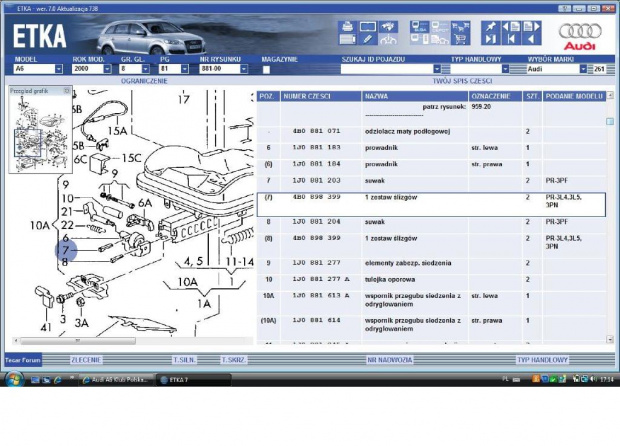Expand the ROK MOD. dropdown showing 2000
This screenshot has width=620, height=446.
[107, 69]
